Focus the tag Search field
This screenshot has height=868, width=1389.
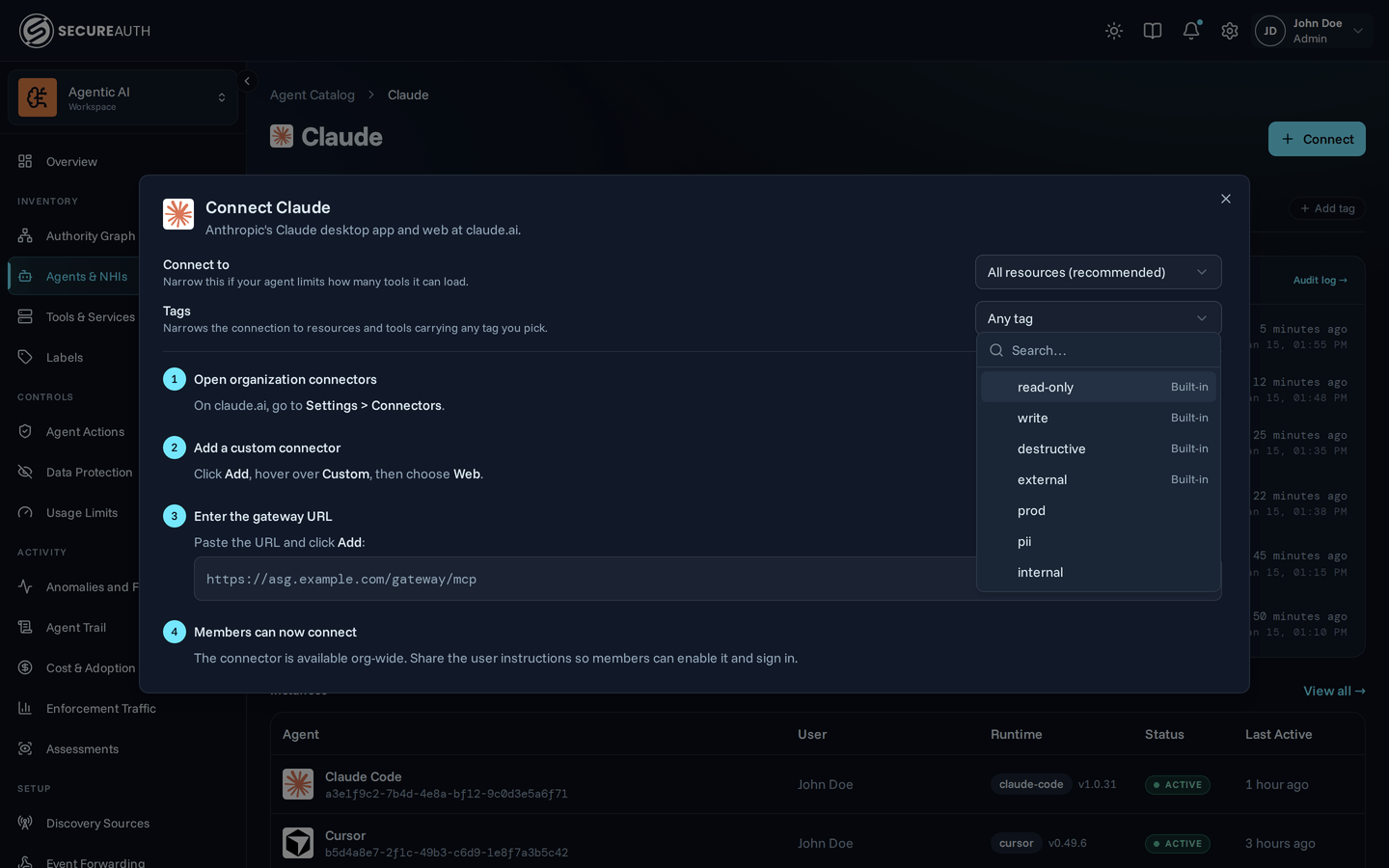point(1098,350)
